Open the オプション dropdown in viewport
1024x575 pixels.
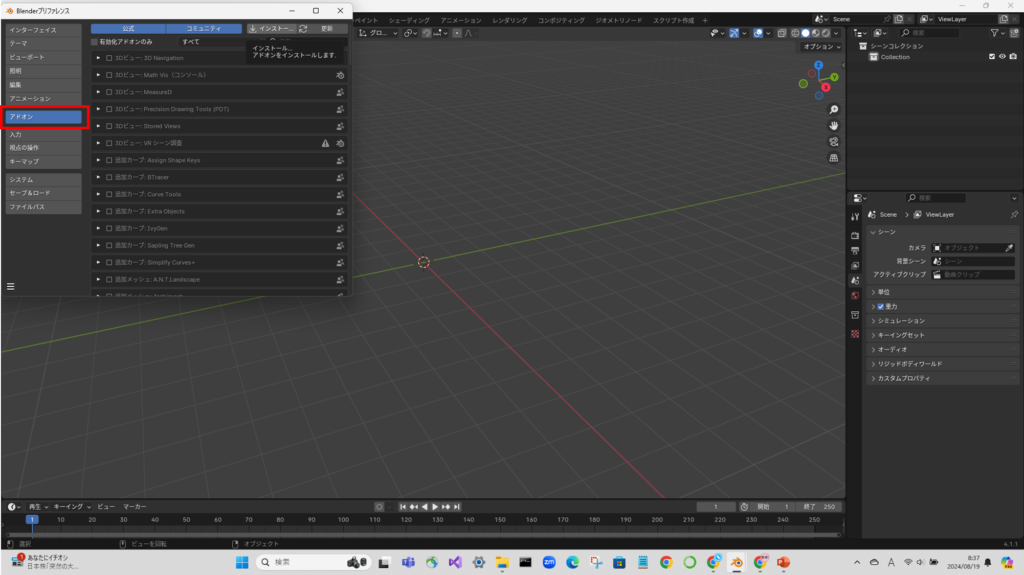pos(822,47)
